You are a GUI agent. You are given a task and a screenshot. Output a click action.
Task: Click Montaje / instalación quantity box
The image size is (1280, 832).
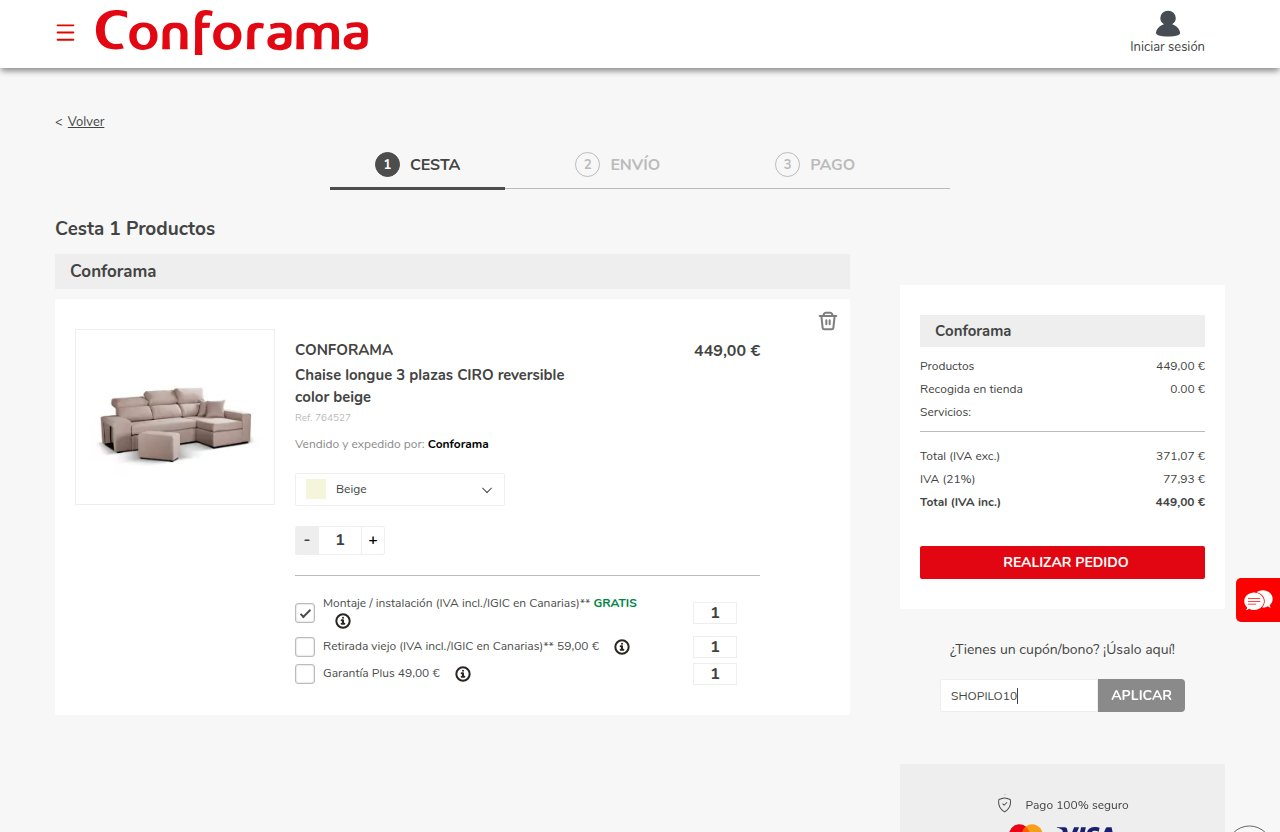(715, 613)
